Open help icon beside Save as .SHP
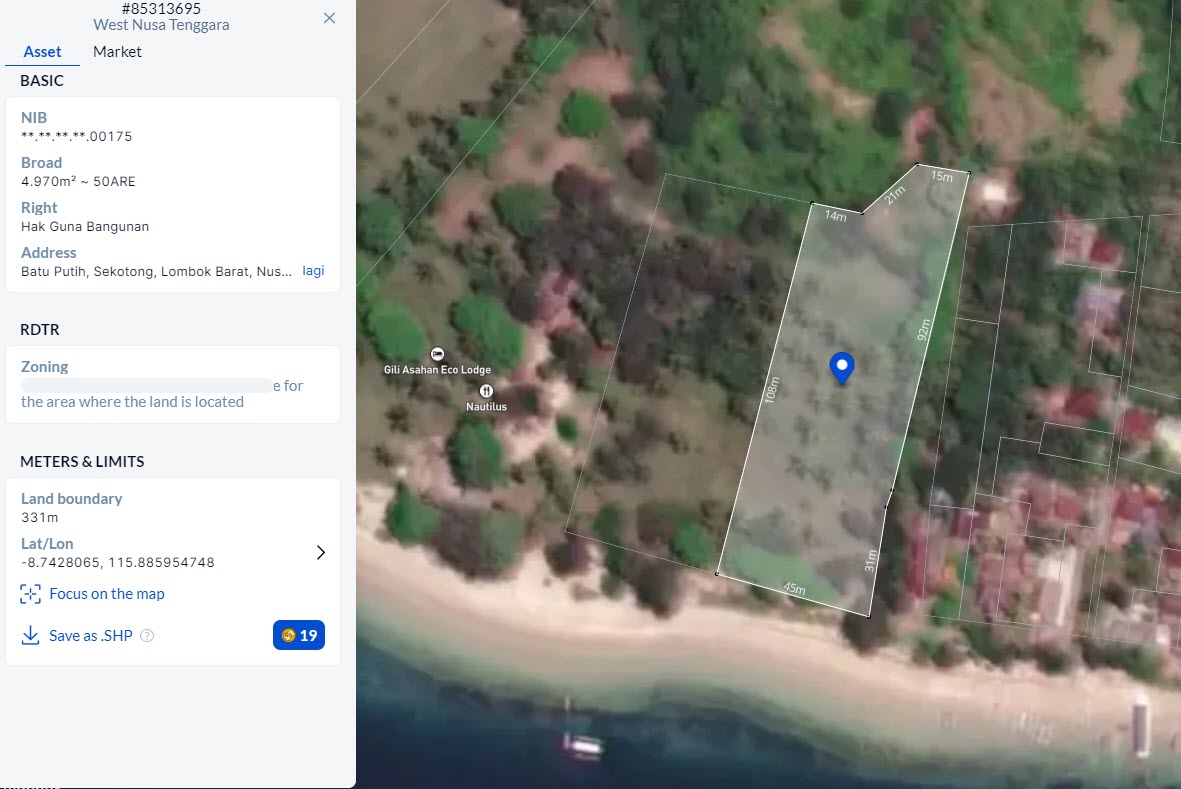Screen dimensions: 1181x789 pos(147,636)
